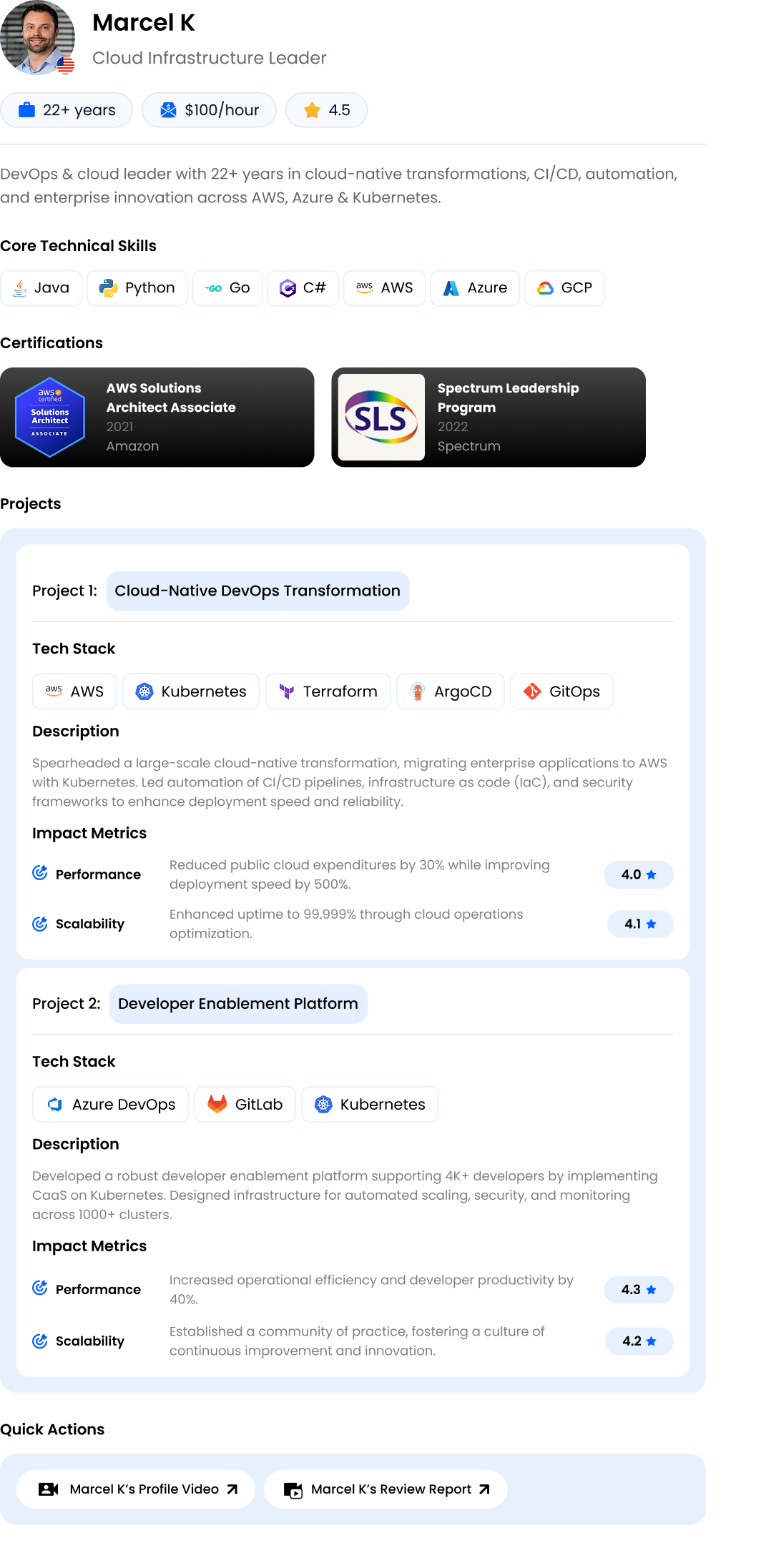Click the 4.1 rating badge
The width and height of the screenshot is (761, 1568).
click(x=640, y=924)
